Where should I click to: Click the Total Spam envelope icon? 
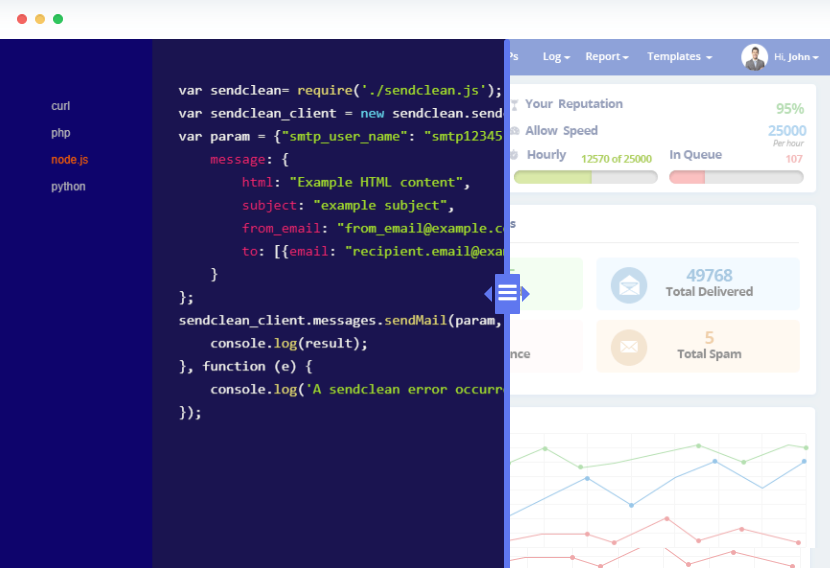click(x=629, y=347)
